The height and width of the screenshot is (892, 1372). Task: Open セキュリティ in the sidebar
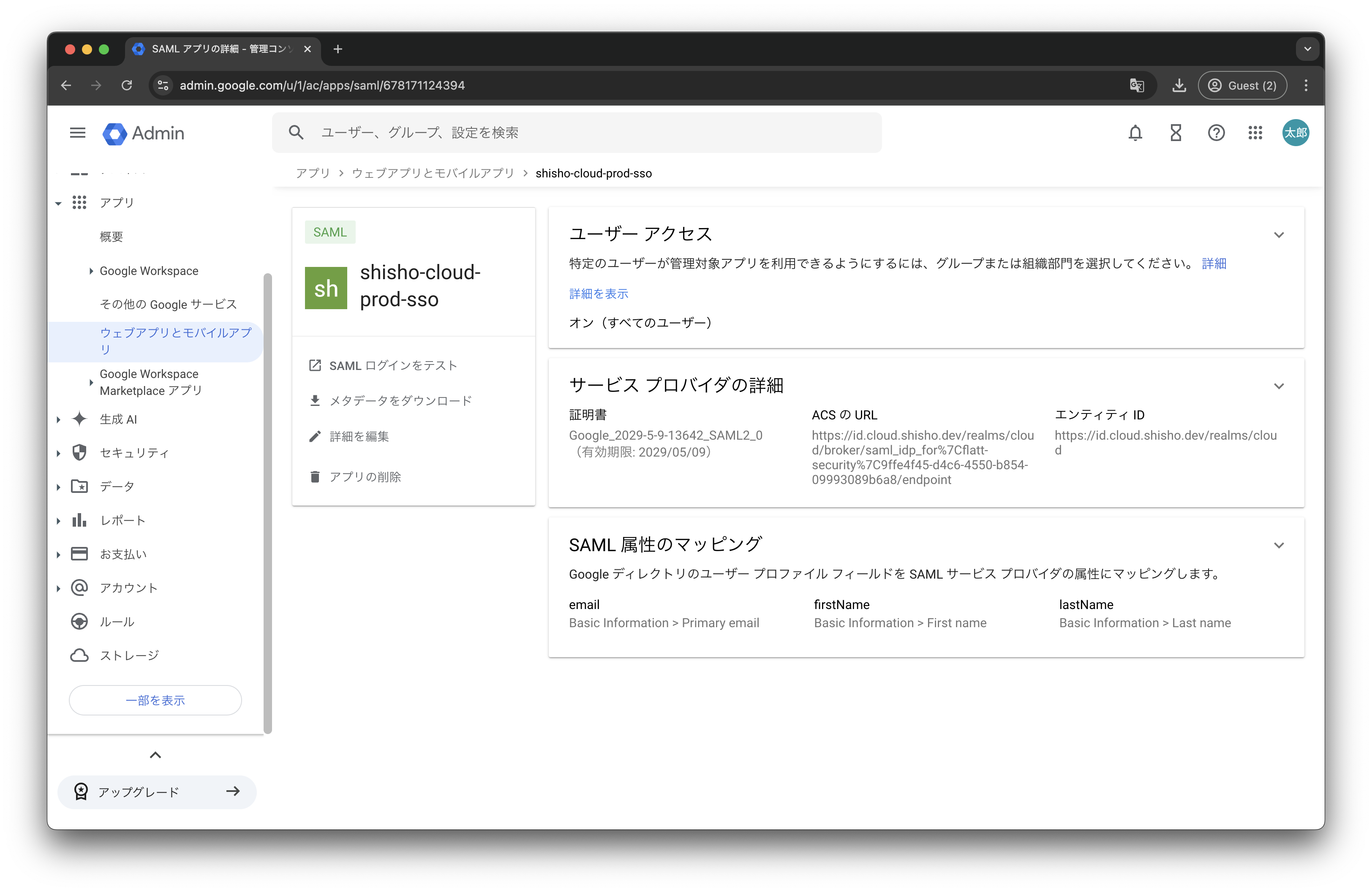(x=134, y=453)
